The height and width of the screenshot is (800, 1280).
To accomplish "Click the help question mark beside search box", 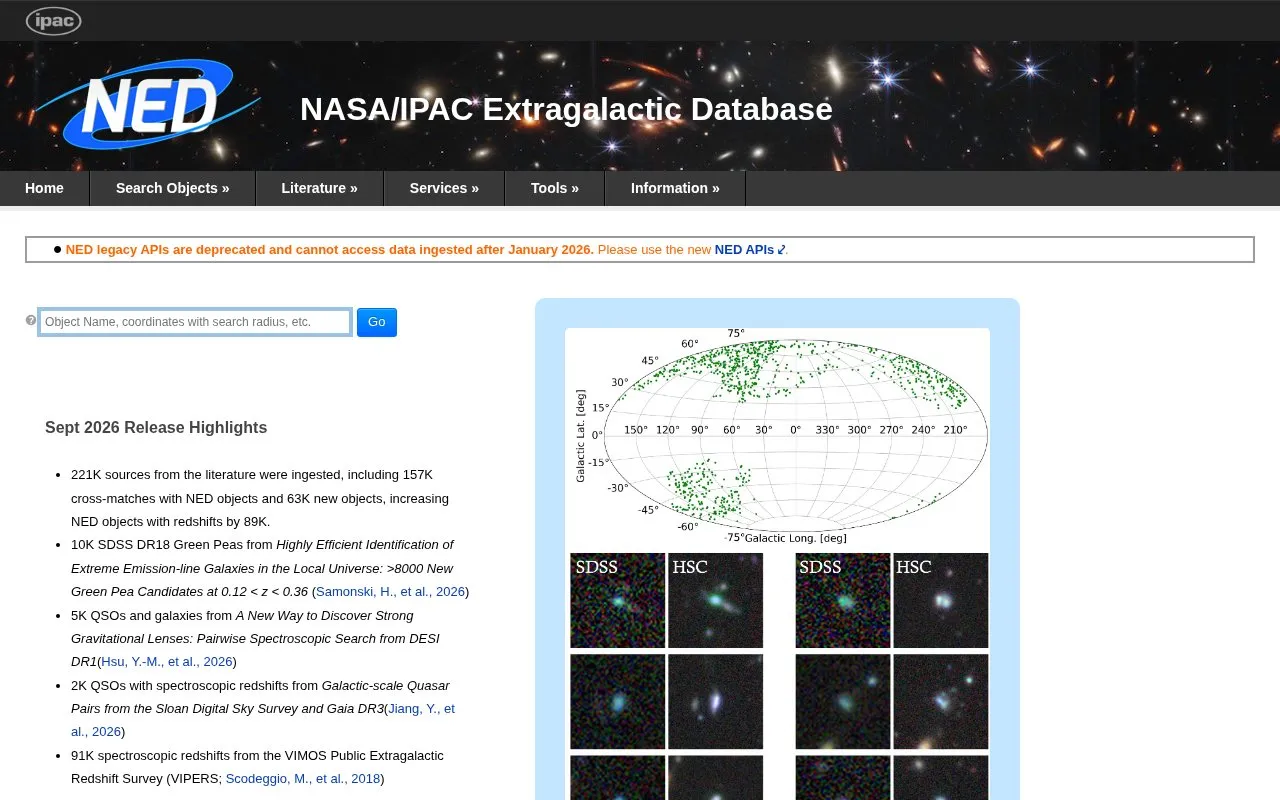I will click(x=31, y=321).
